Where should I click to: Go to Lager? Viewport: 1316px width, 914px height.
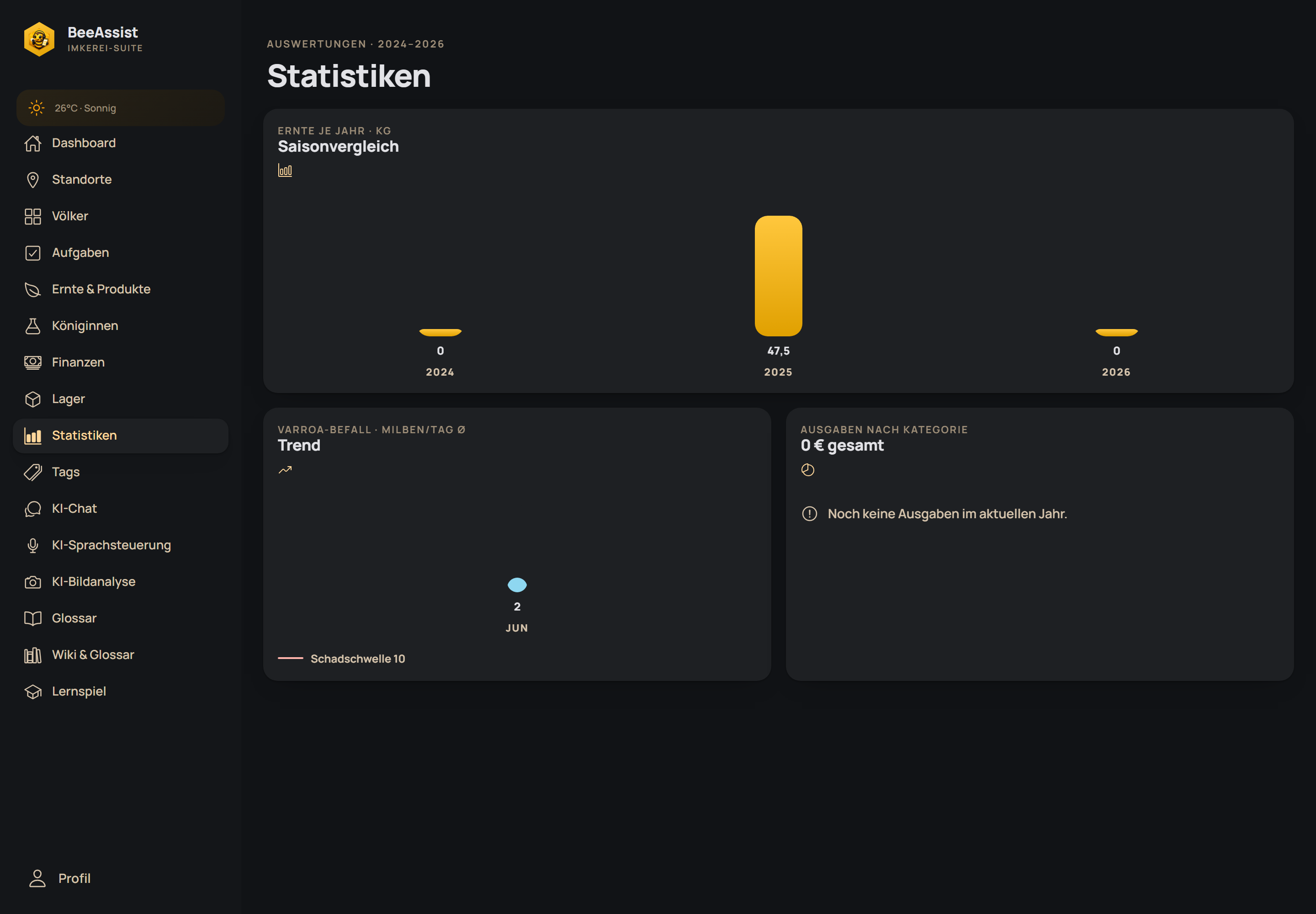(120, 399)
